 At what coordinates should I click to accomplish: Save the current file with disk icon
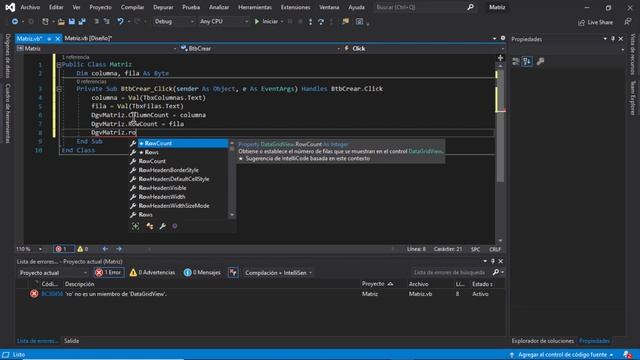pyautogui.click(x=71, y=21)
